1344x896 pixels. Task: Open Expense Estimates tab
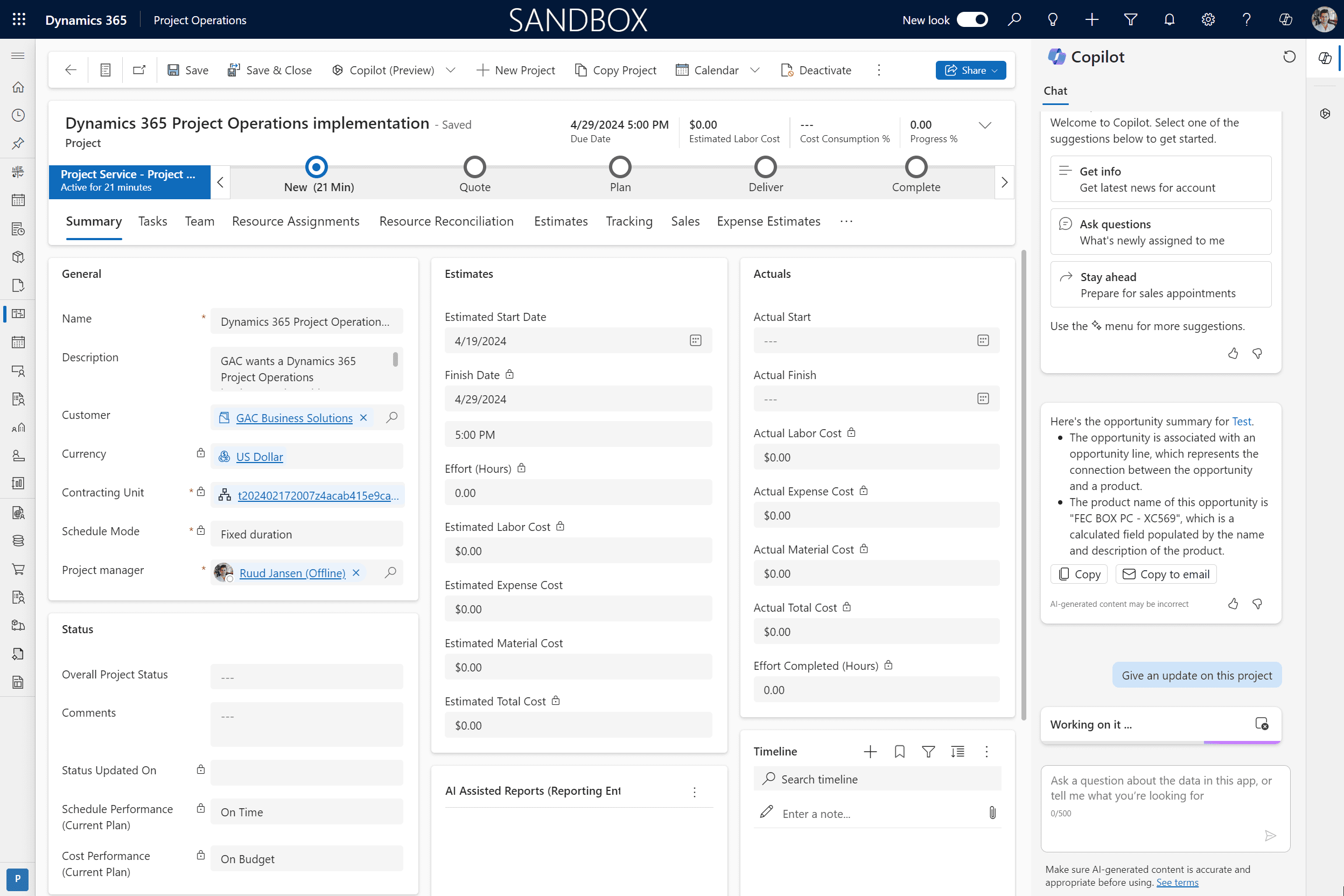[768, 221]
